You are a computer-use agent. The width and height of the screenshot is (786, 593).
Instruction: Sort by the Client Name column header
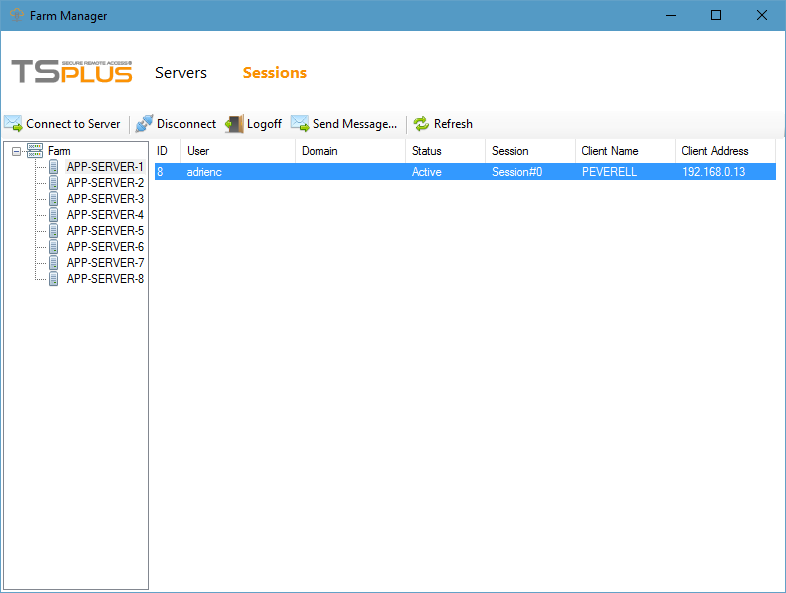pyautogui.click(x=625, y=151)
